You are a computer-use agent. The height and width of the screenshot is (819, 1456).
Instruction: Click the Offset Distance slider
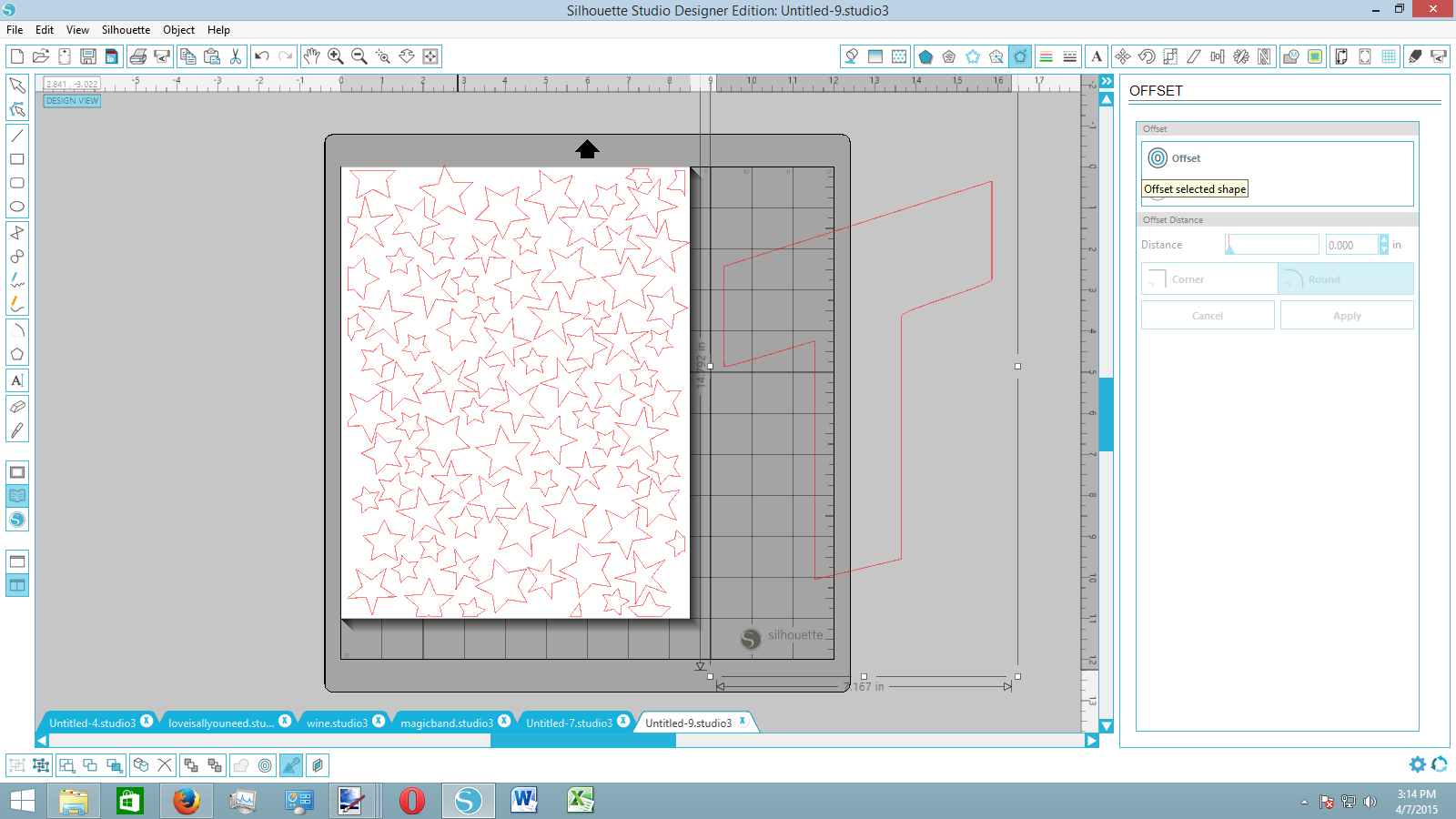(x=1271, y=245)
